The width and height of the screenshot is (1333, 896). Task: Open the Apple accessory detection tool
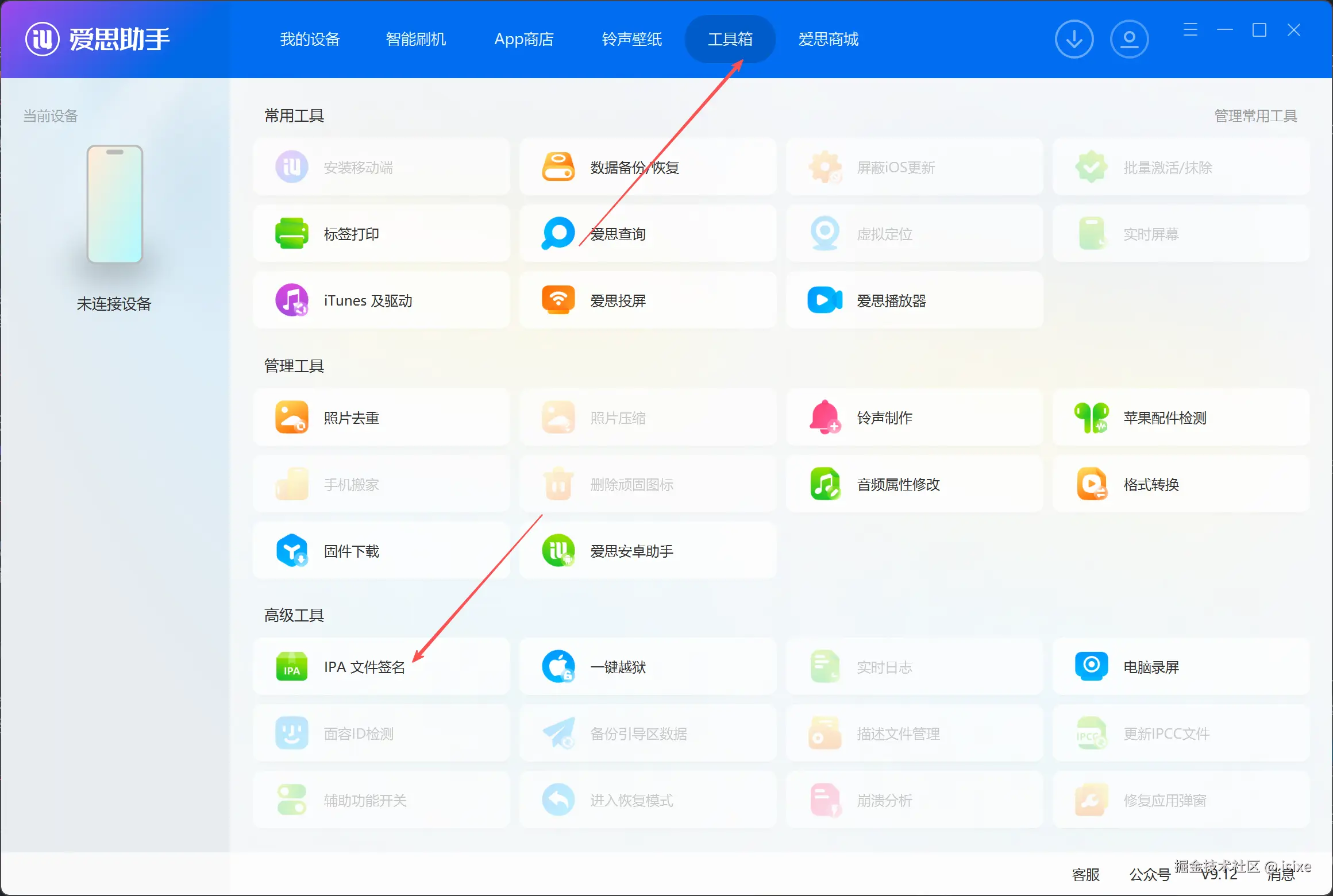(x=1164, y=418)
